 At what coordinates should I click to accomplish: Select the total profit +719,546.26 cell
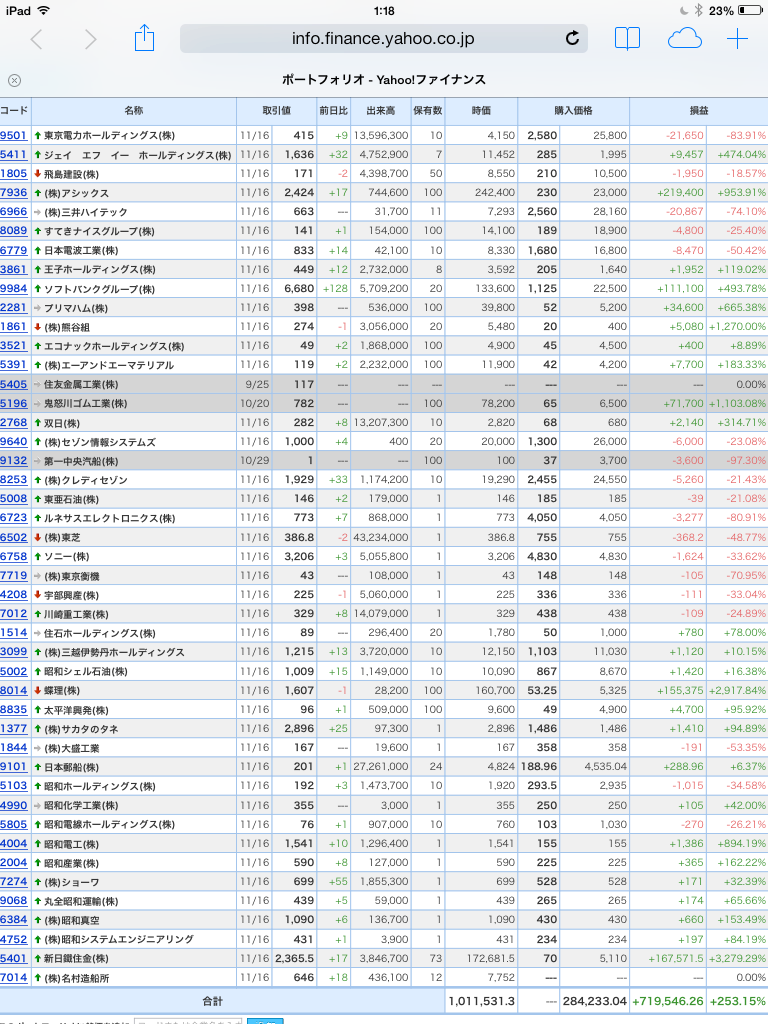point(668,1000)
